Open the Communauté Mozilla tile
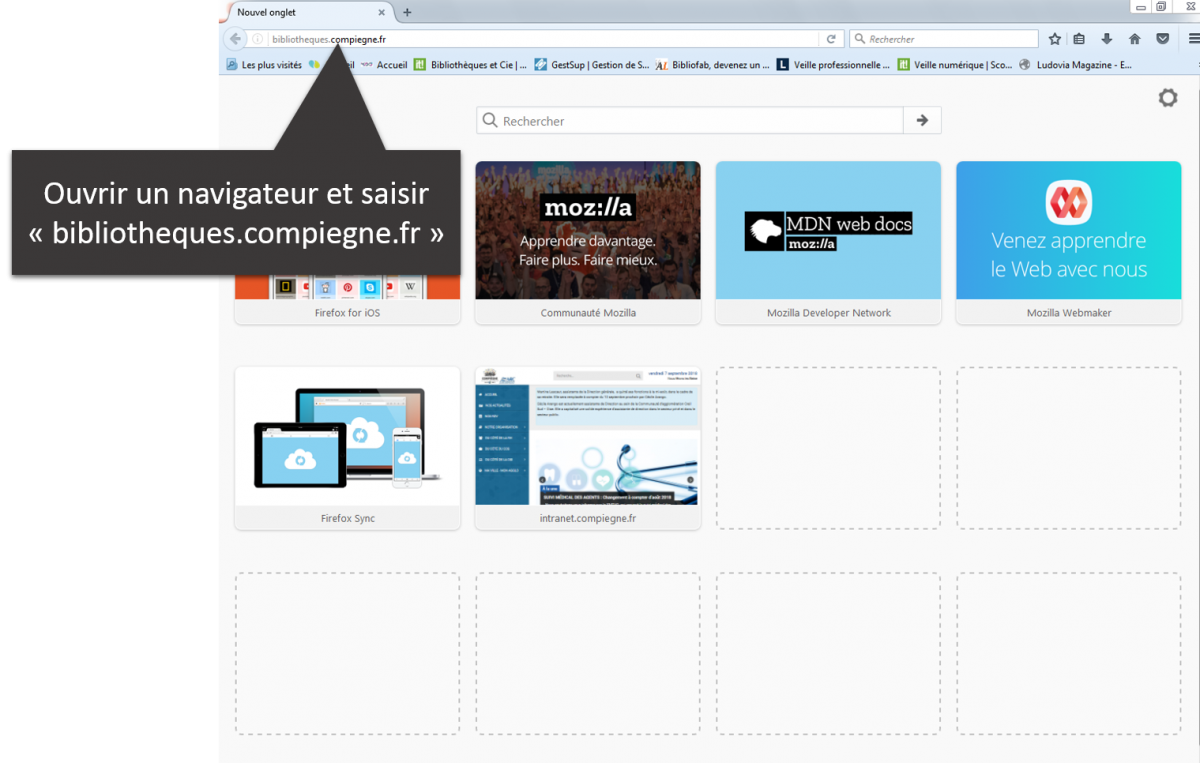The height and width of the screenshot is (763, 1200). 588,243
